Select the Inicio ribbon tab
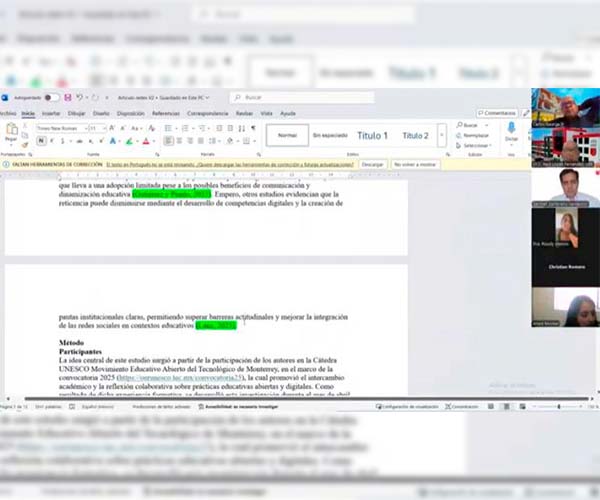The height and width of the screenshot is (500, 600). click(x=28, y=114)
